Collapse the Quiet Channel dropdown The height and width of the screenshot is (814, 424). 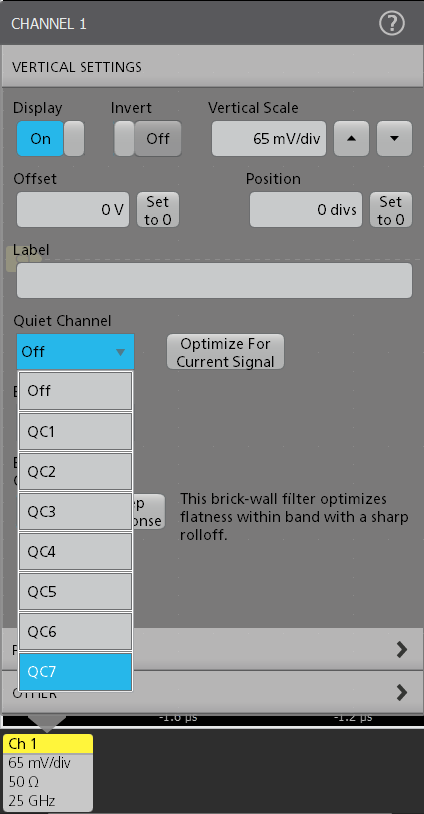click(75, 352)
